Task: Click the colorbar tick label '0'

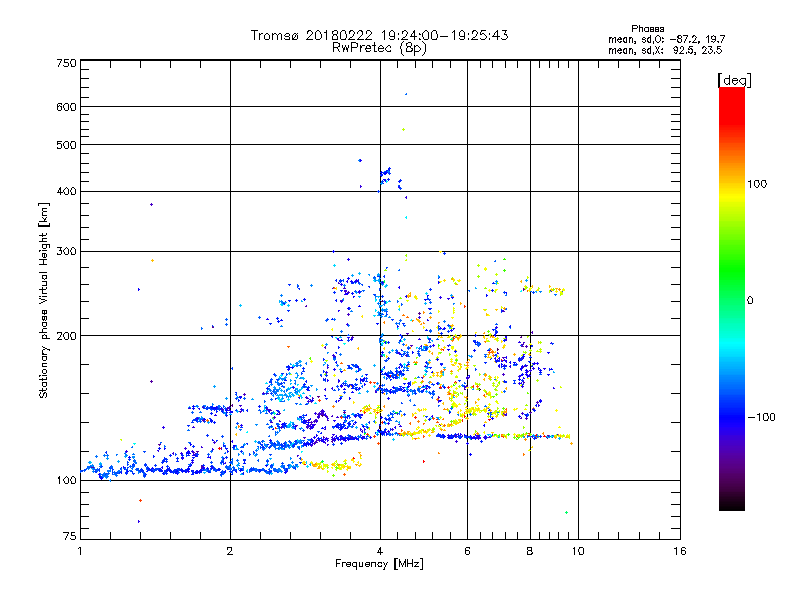Action: pyautogui.click(x=750, y=301)
